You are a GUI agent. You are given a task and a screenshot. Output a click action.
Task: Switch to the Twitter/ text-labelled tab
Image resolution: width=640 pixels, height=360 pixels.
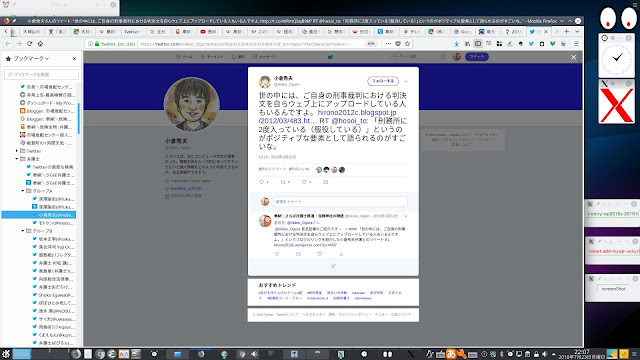(x=133, y=31)
